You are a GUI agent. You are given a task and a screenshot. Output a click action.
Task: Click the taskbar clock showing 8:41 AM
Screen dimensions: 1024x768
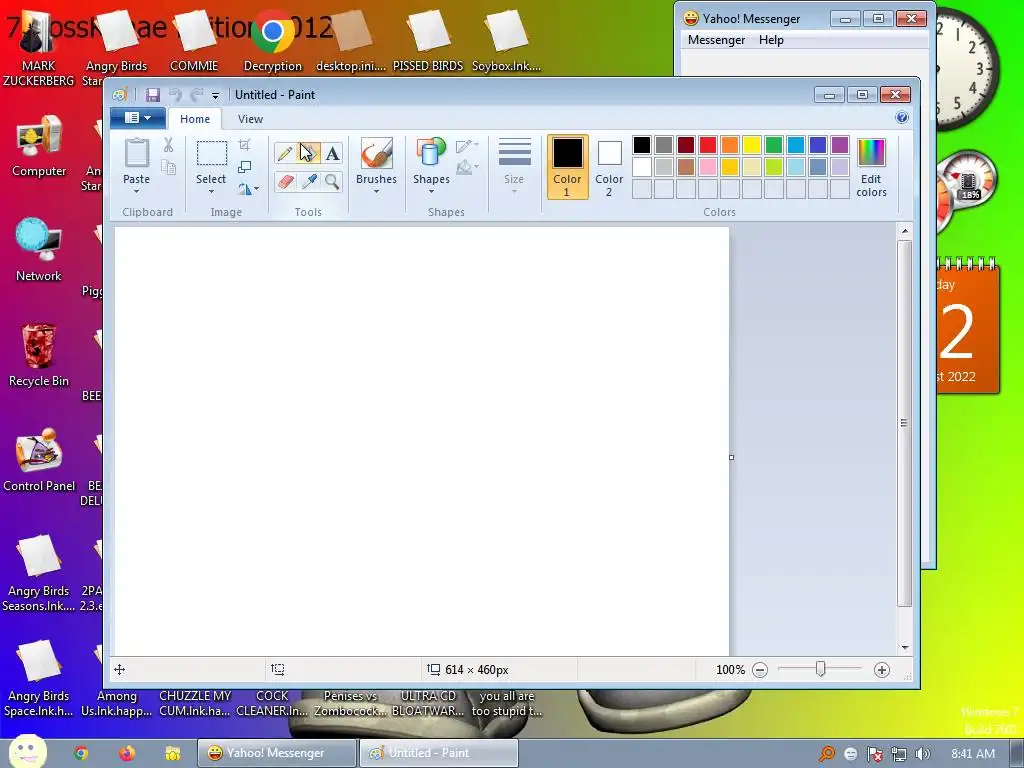point(973,754)
